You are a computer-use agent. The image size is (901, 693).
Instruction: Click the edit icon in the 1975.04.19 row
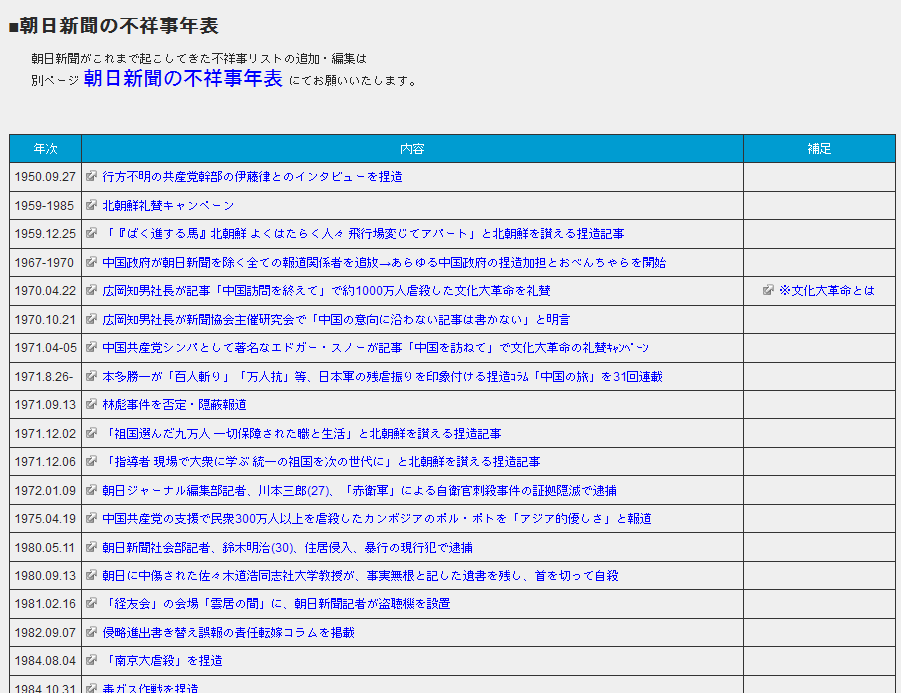91,517
